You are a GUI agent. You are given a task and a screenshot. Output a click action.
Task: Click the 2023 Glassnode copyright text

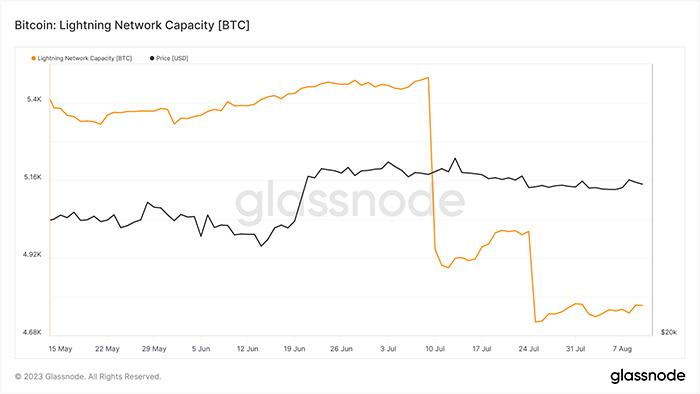pos(88,377)
